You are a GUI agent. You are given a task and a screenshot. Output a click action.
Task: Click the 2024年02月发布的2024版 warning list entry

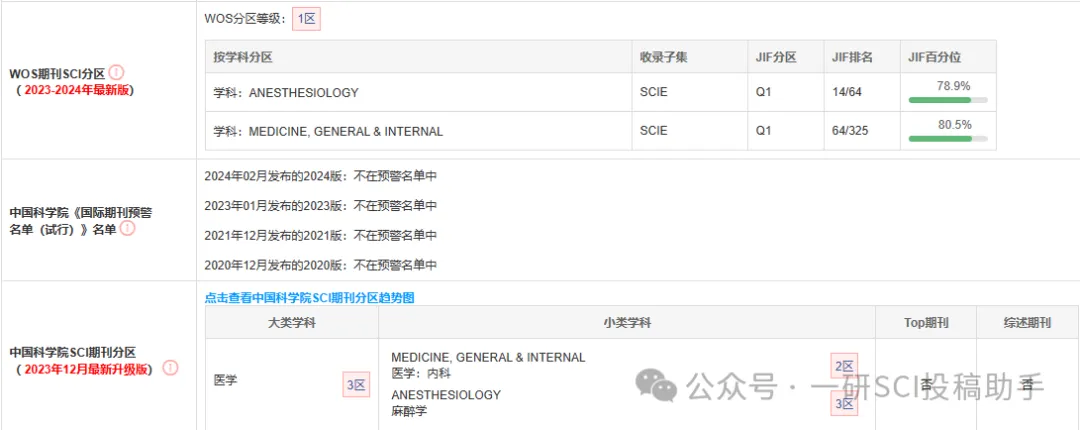(321, 176)
